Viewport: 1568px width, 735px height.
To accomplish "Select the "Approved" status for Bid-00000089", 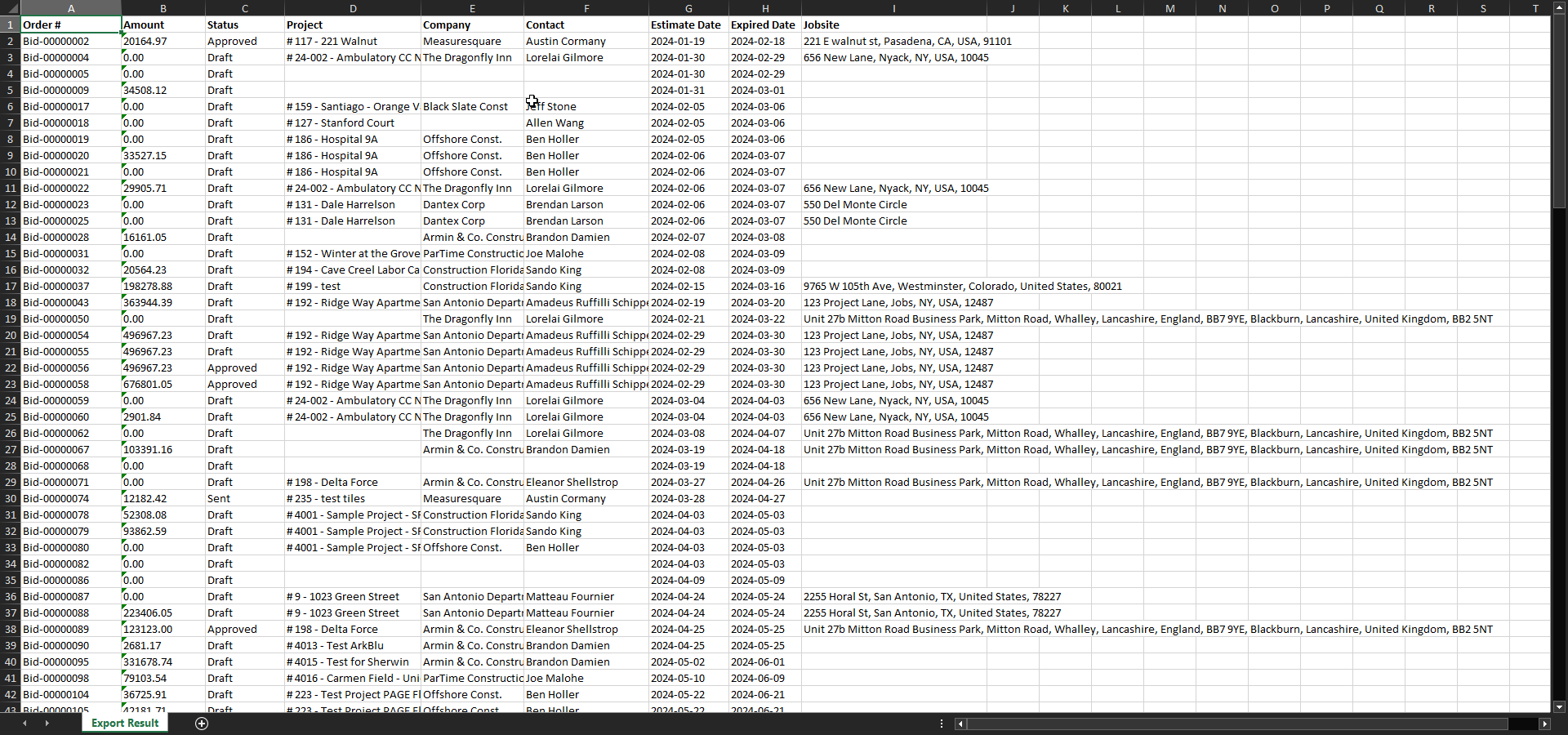I will point(244,629).
